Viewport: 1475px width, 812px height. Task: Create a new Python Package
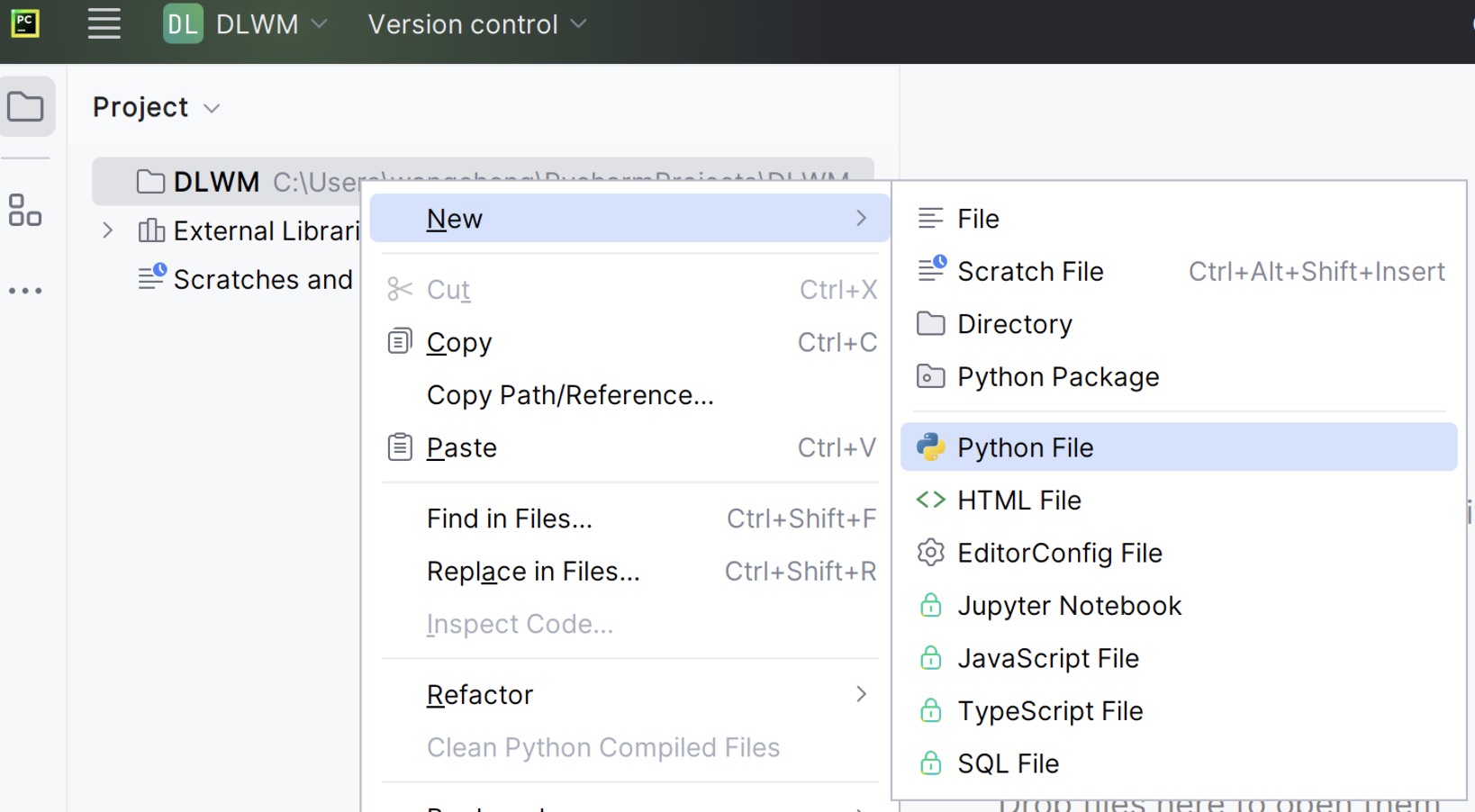[x=1179, y=376]
